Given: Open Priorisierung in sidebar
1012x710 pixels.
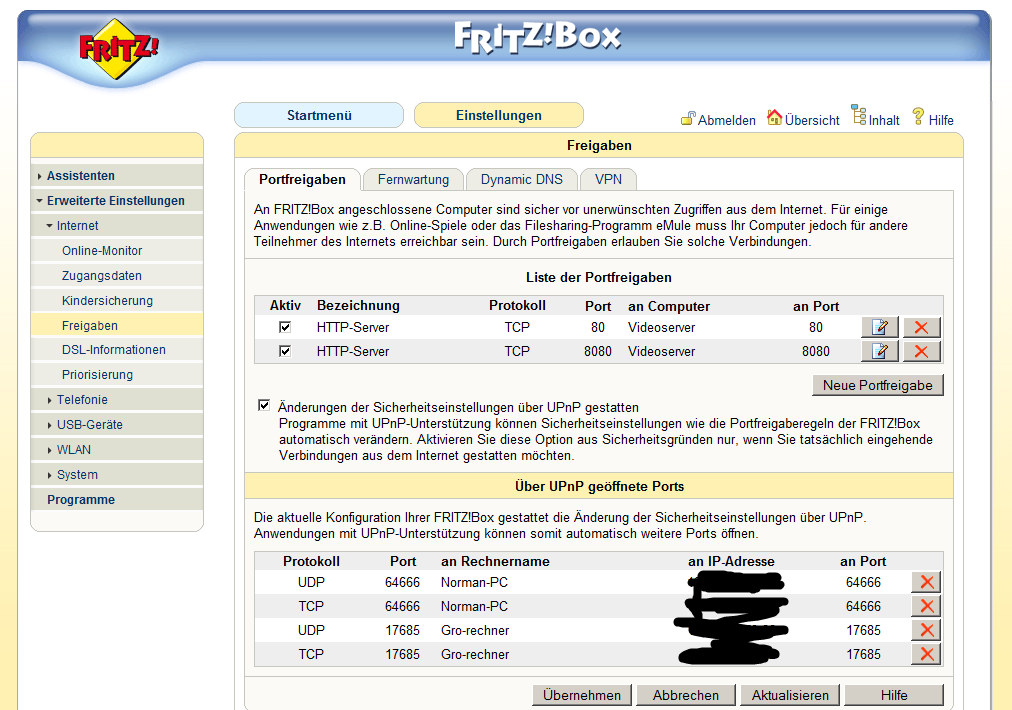Looking at the screenshot, I should (x=117, y=375).
